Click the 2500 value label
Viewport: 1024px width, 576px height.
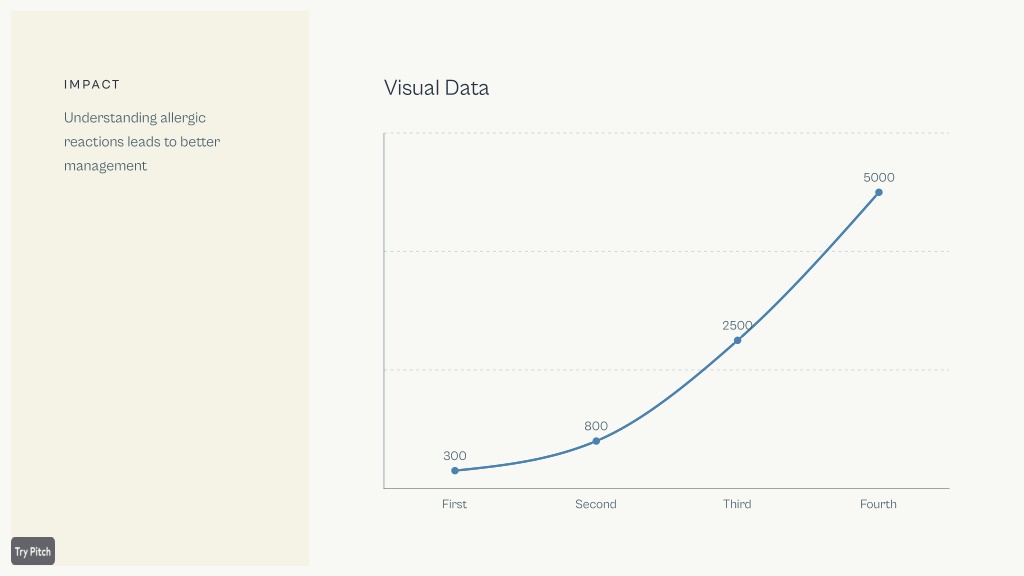737,325
